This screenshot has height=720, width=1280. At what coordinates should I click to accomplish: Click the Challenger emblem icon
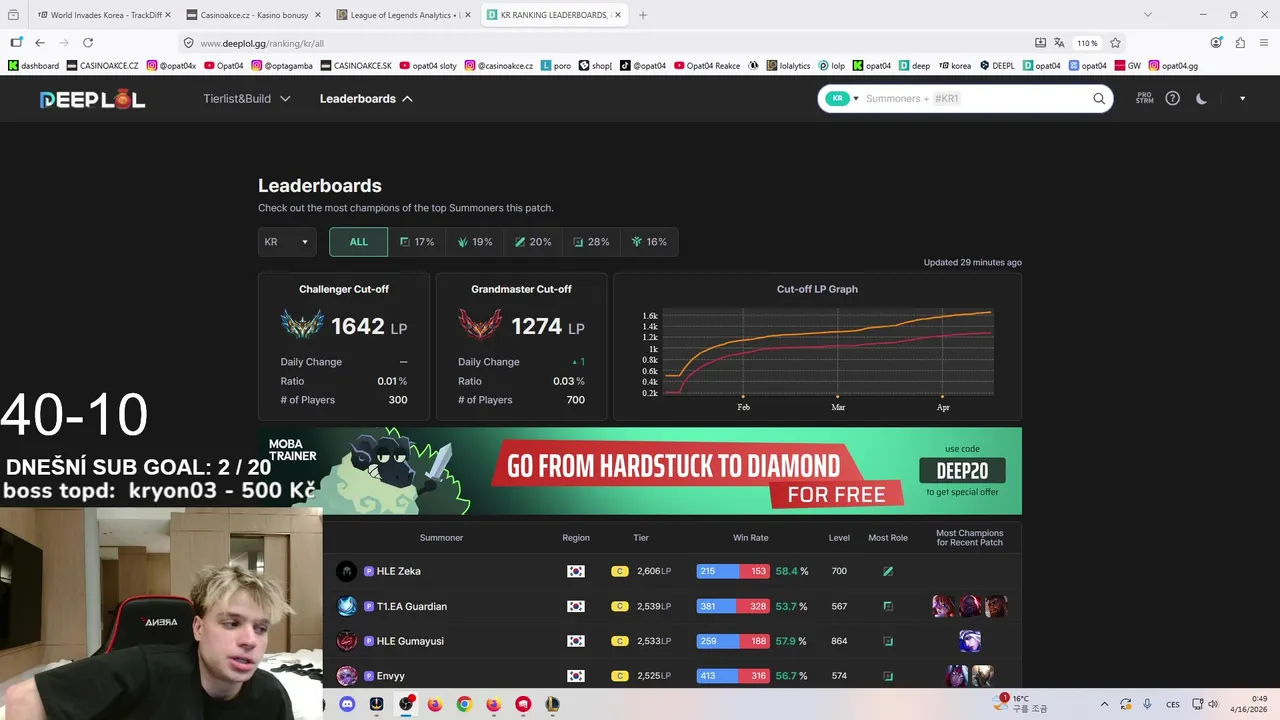pos(302,325)
